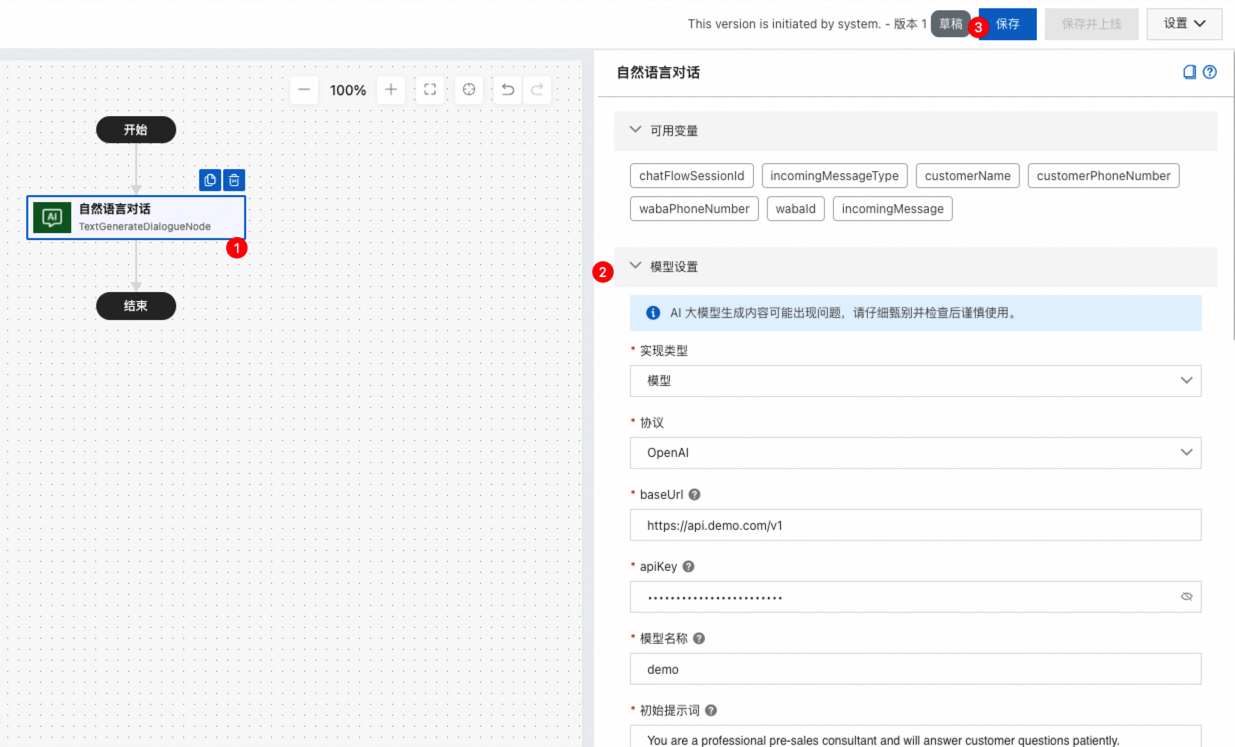1235x747 pixels.
Task: Open the documentation book icon
Action: pos(1190,72)
